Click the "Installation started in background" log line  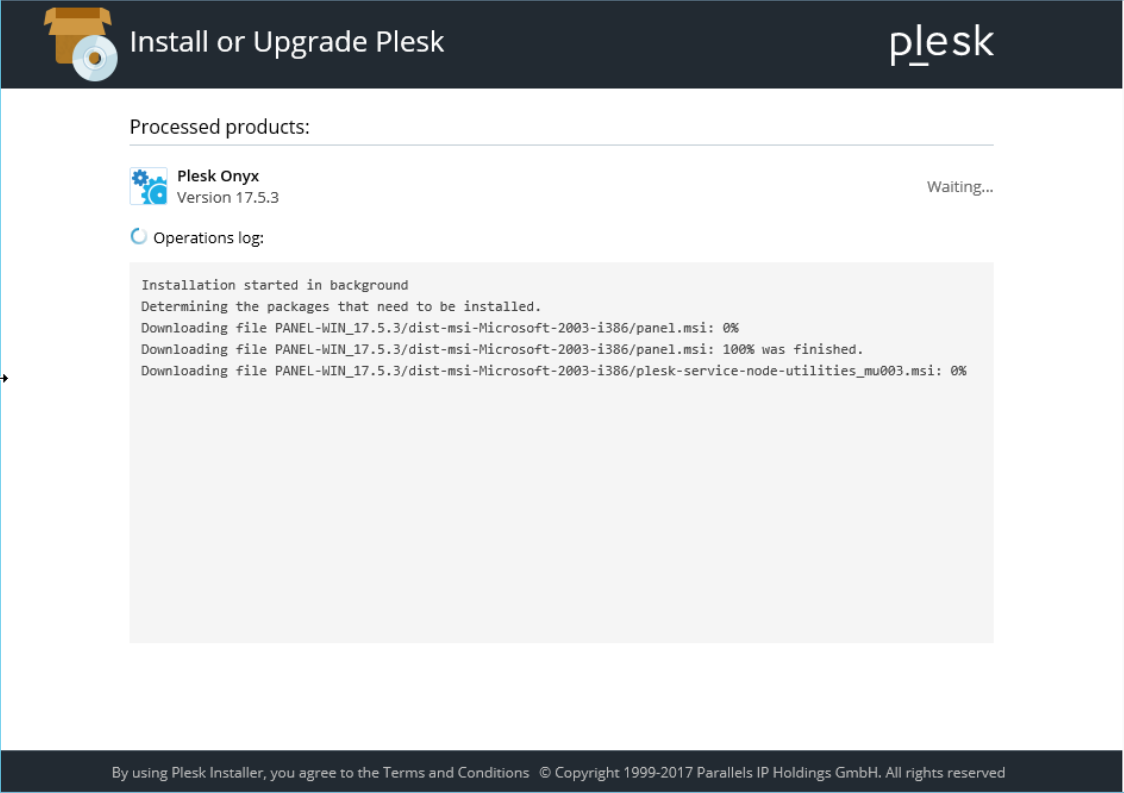pyautogui.click(x=274, y=285)
